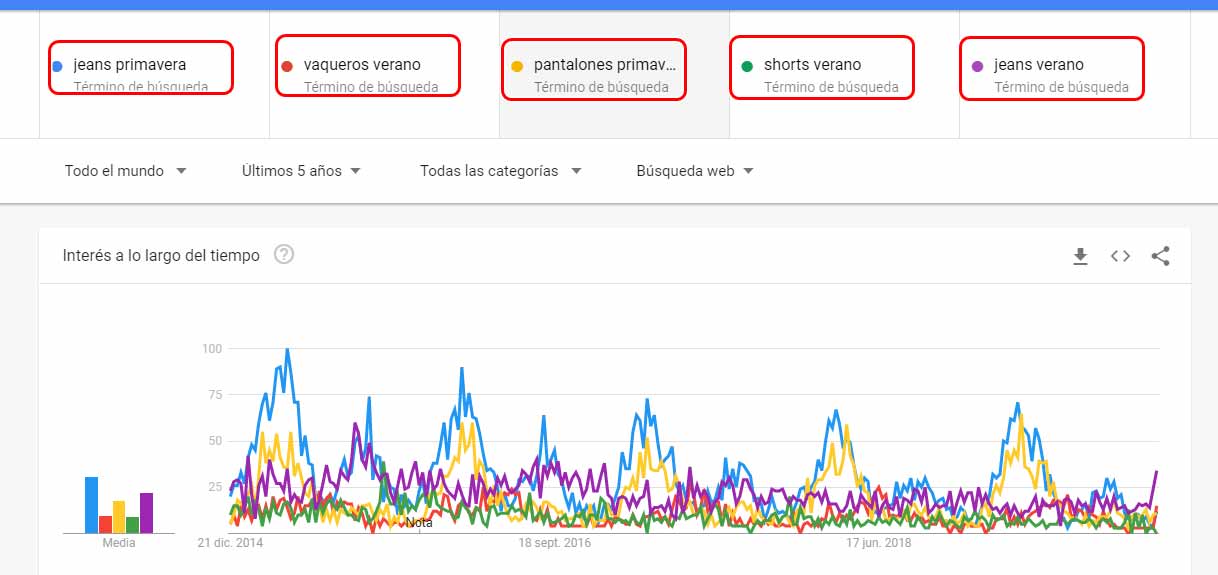Click yellow dot next to pantalones primavera
Image resolution: width=1218 pixels, height=575 pixels.
[x=517, y=66]
